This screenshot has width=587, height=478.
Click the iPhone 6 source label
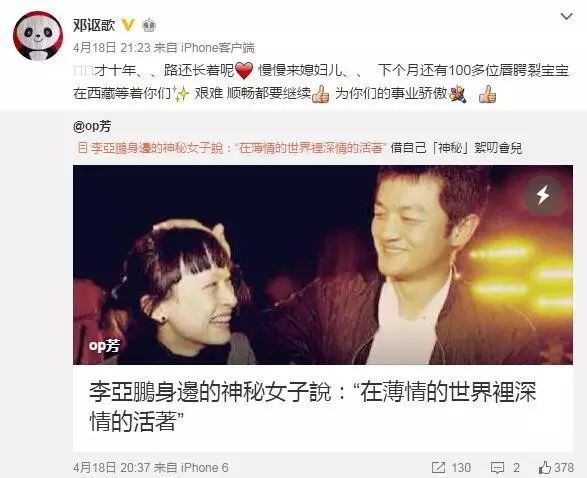[204, 468]
